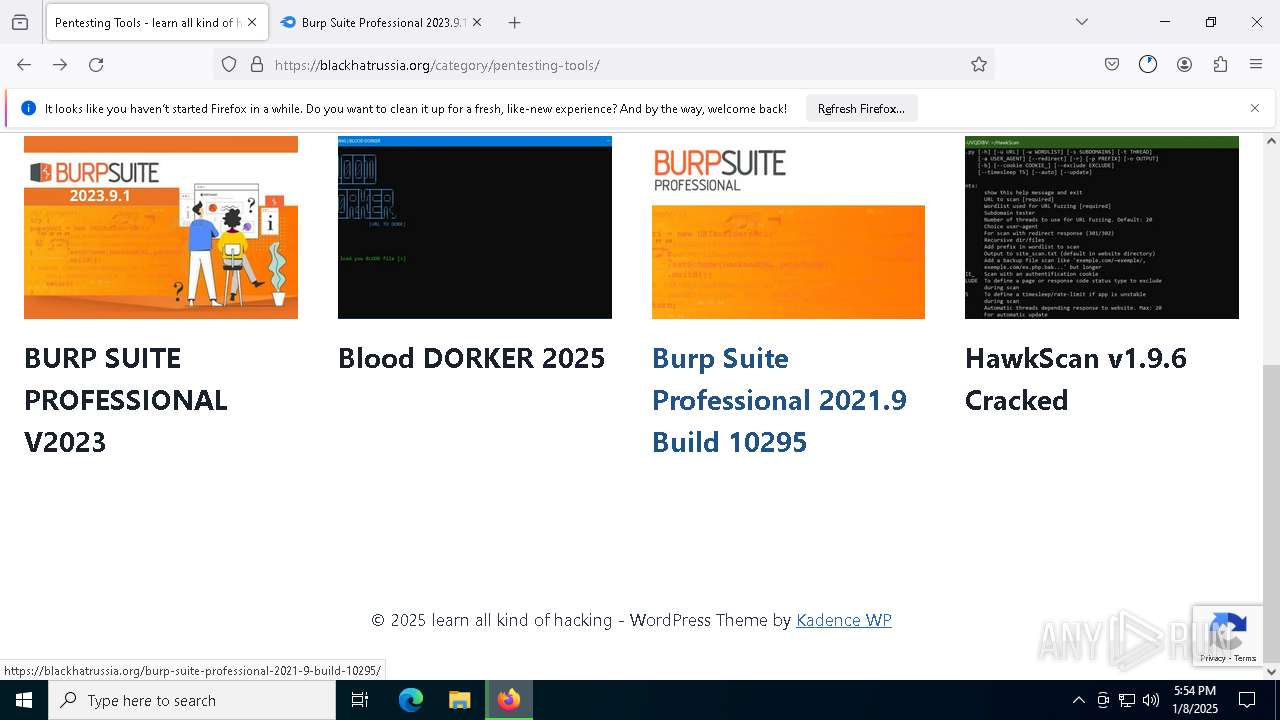Open the circular toolbar icon beside Pocket
Screen dimensions: 1280x720
1148,65
